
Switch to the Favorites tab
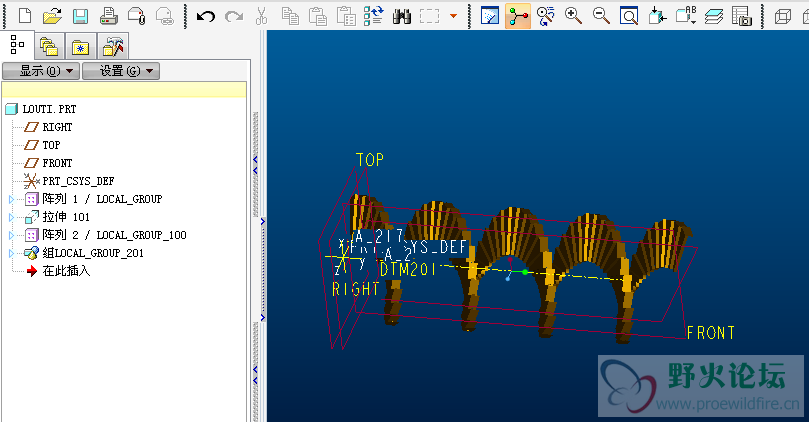(x=80, y=47)
